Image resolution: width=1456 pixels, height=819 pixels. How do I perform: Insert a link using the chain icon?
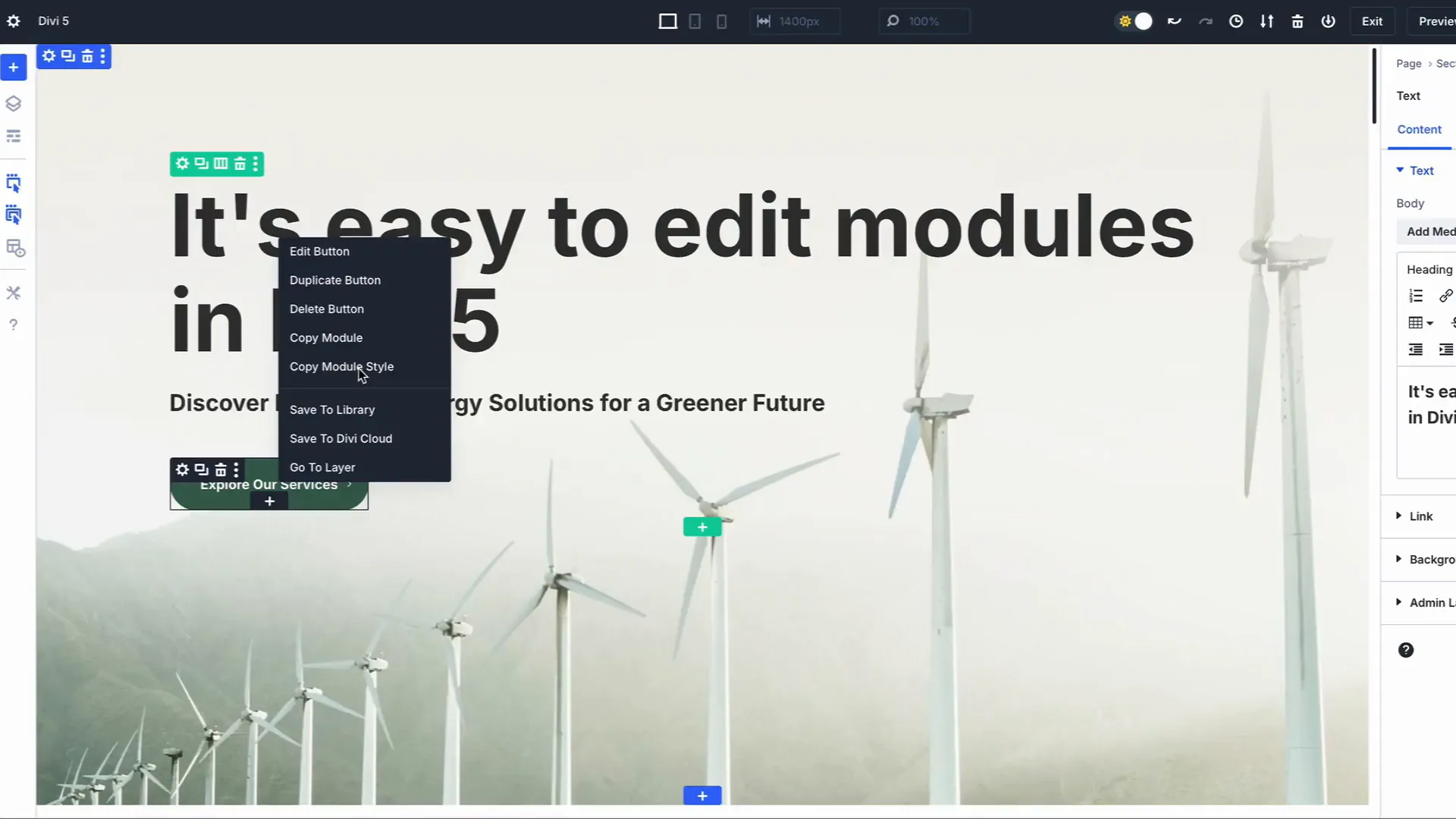(x=1446, y=296)
